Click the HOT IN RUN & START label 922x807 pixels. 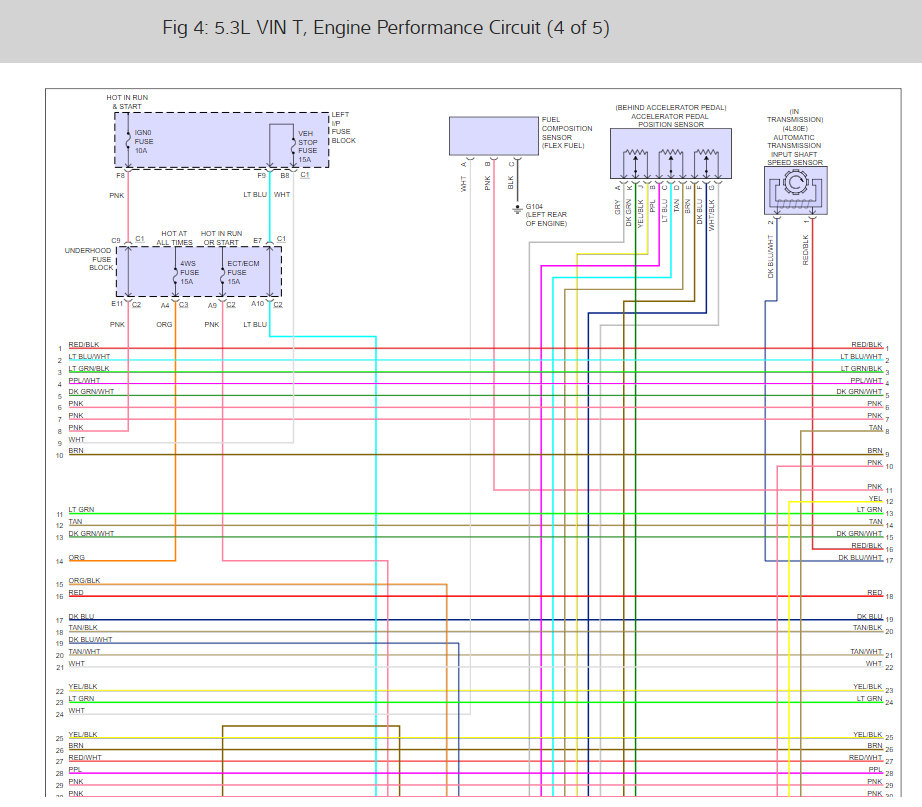coord(127,102)
